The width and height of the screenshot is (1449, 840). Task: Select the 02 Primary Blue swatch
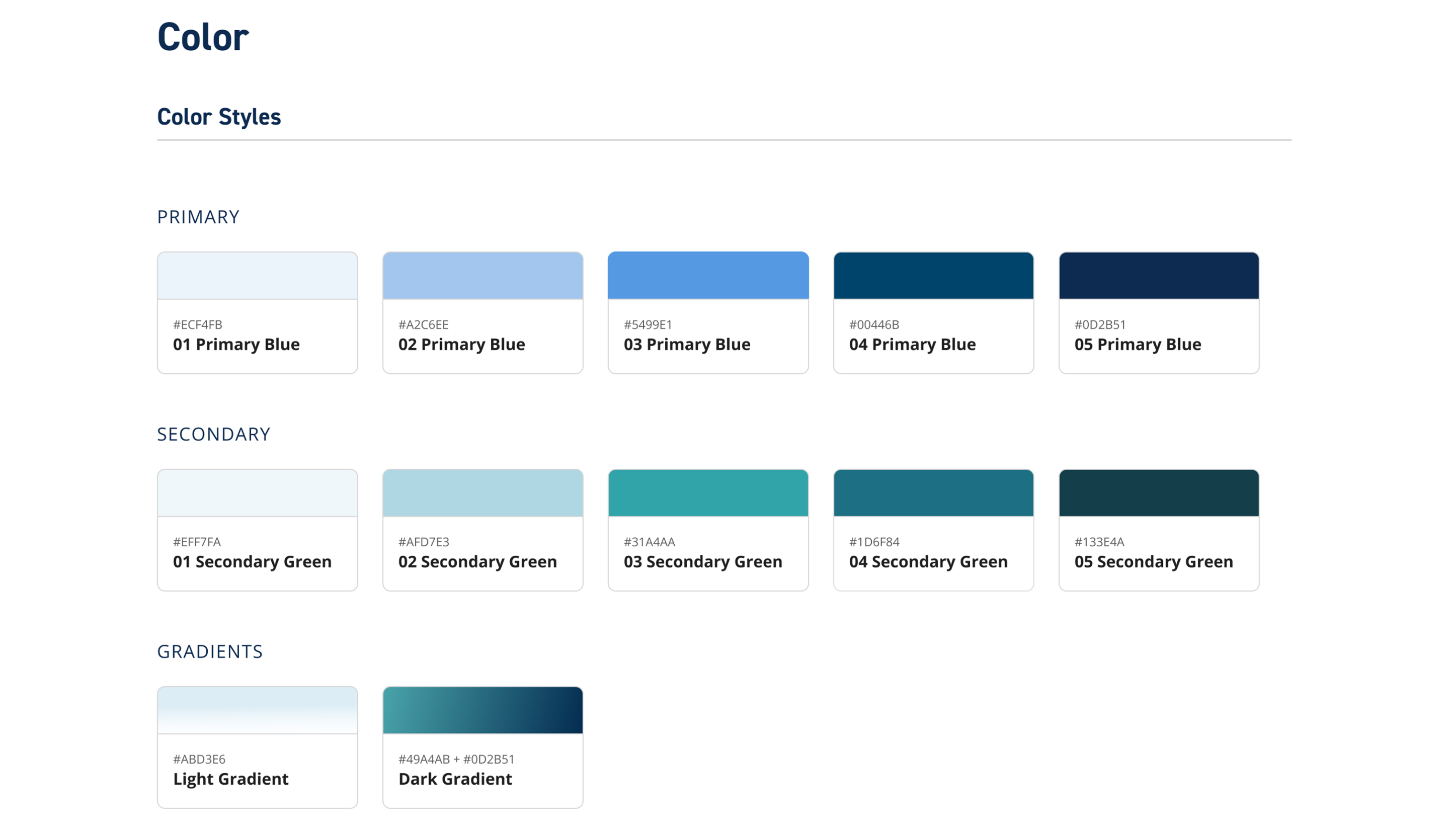482,276
